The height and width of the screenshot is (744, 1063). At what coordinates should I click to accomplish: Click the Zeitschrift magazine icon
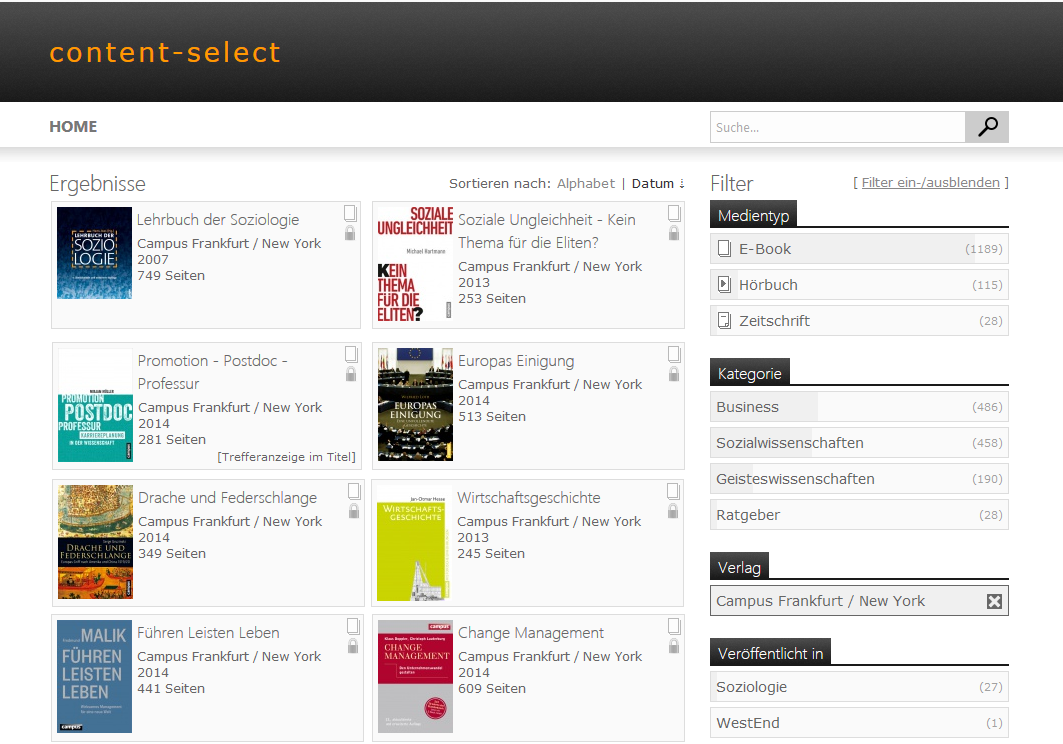[x=724, y=321]
